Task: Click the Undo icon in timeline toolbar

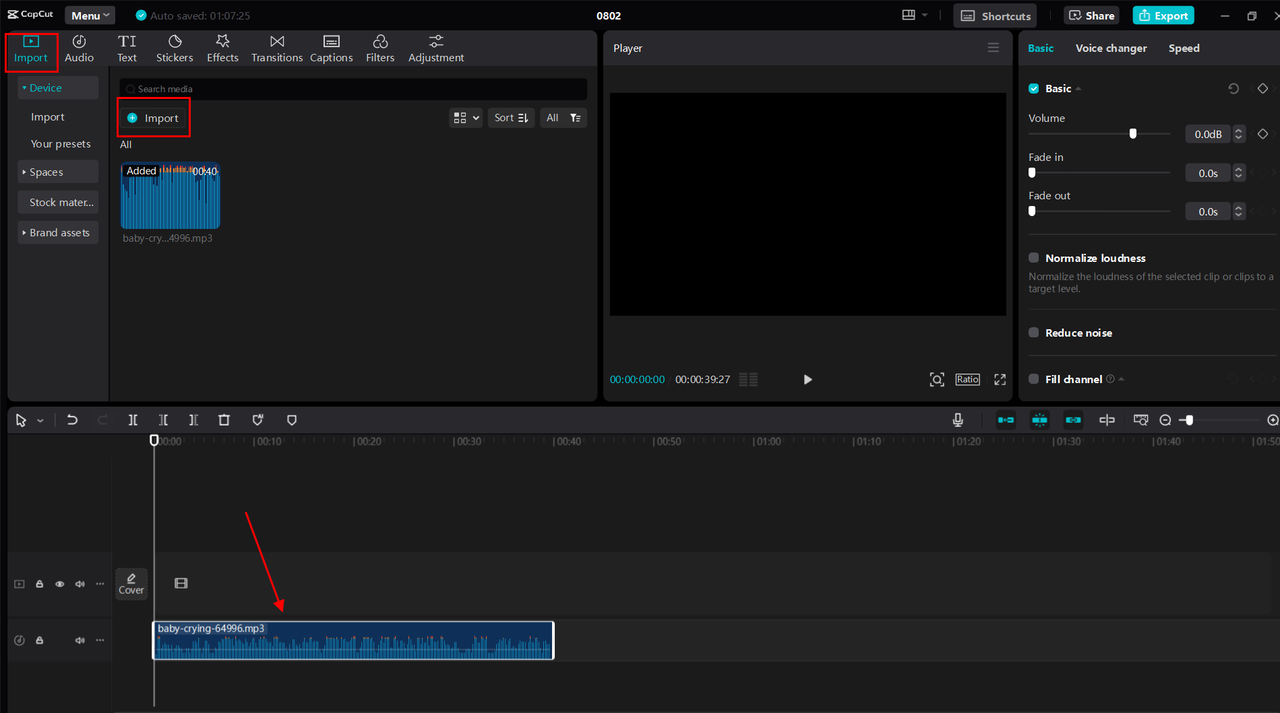Action: point(72,420)
